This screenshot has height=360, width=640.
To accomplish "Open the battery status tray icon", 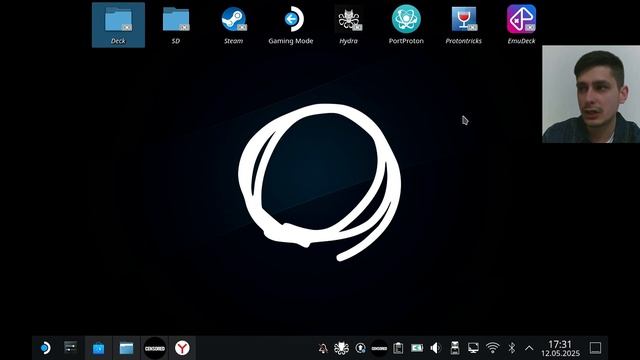I will (417, 348).
